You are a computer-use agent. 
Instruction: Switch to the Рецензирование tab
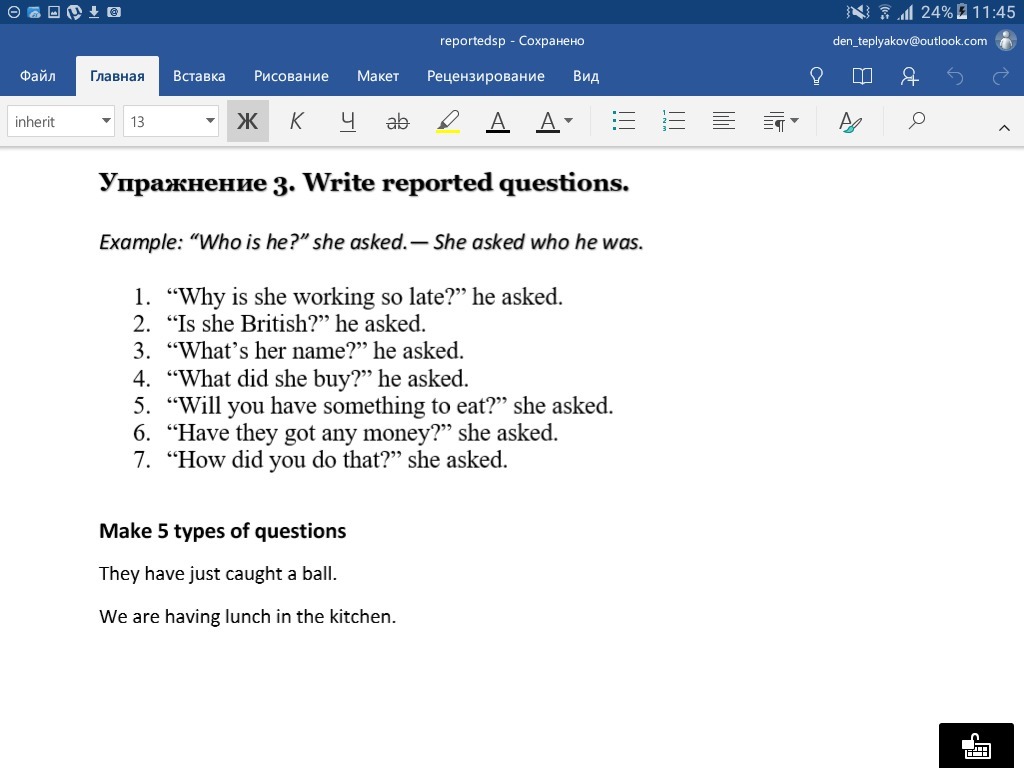tap(486, 76)
